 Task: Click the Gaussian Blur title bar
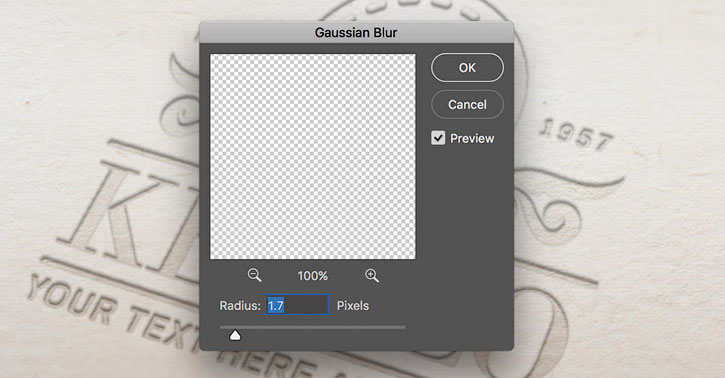(x=356, y=32)
